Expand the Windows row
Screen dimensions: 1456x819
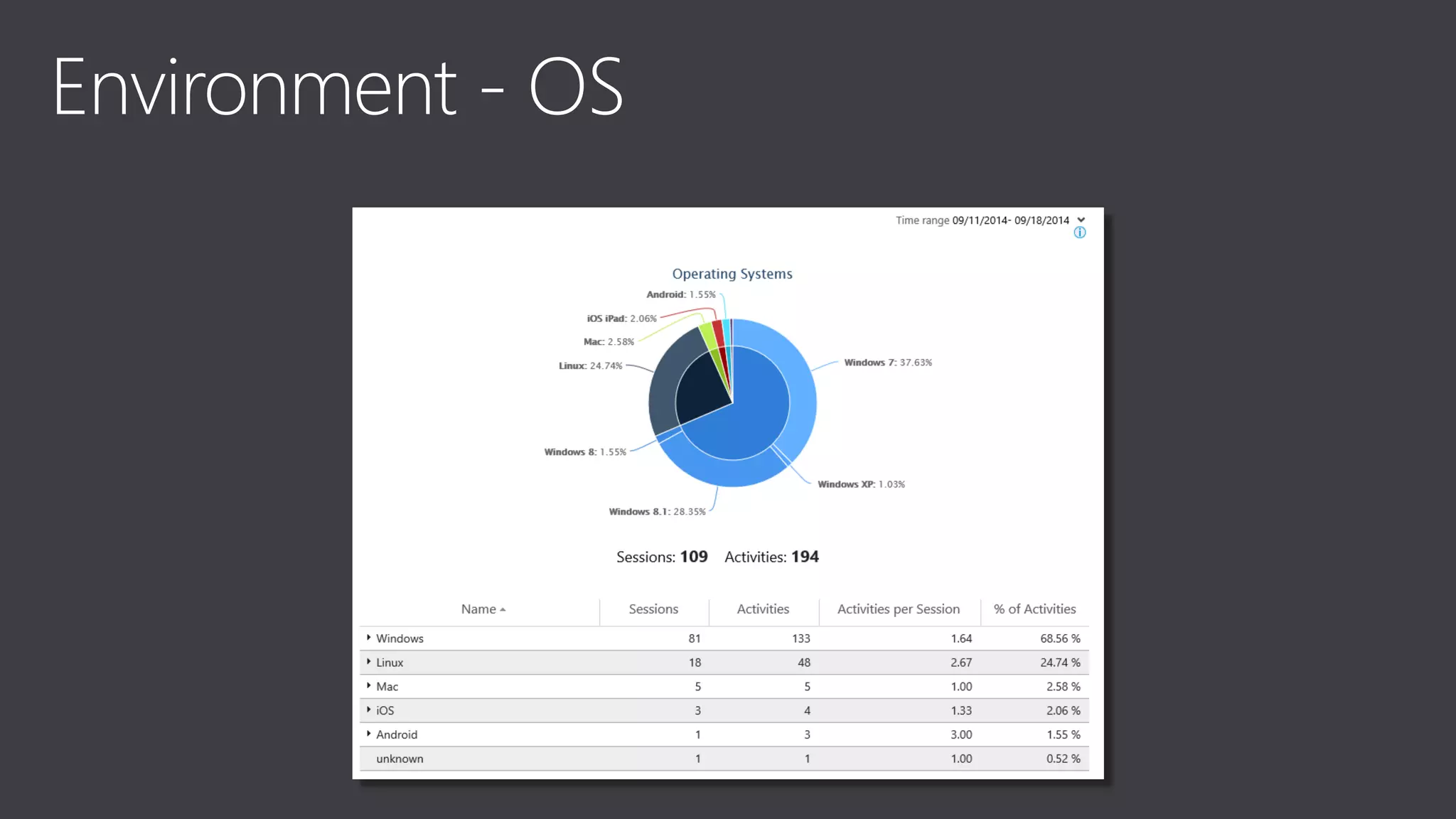(x=368, y=638)
